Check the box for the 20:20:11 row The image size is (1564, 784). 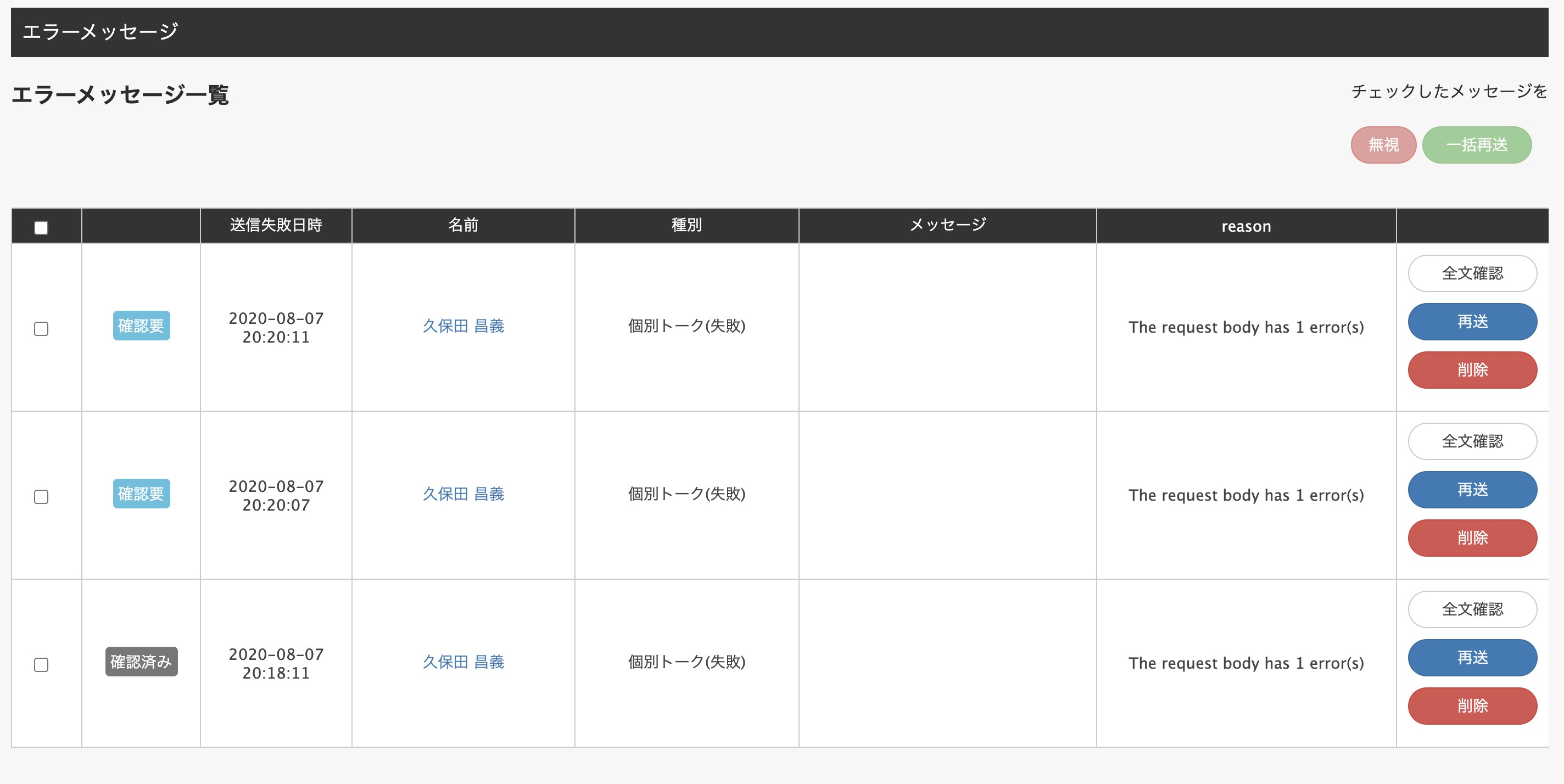pyautogui.click(x=41, y=329)
